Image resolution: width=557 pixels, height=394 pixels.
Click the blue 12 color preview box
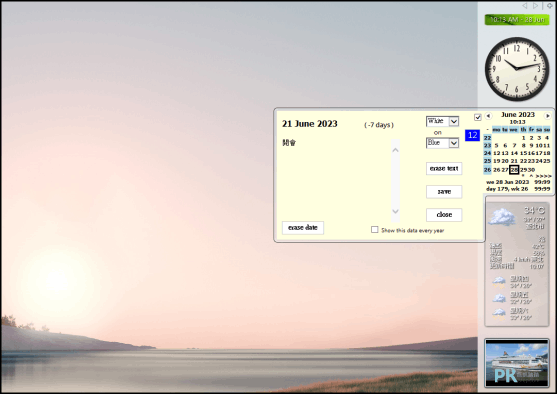pos(472,135)
